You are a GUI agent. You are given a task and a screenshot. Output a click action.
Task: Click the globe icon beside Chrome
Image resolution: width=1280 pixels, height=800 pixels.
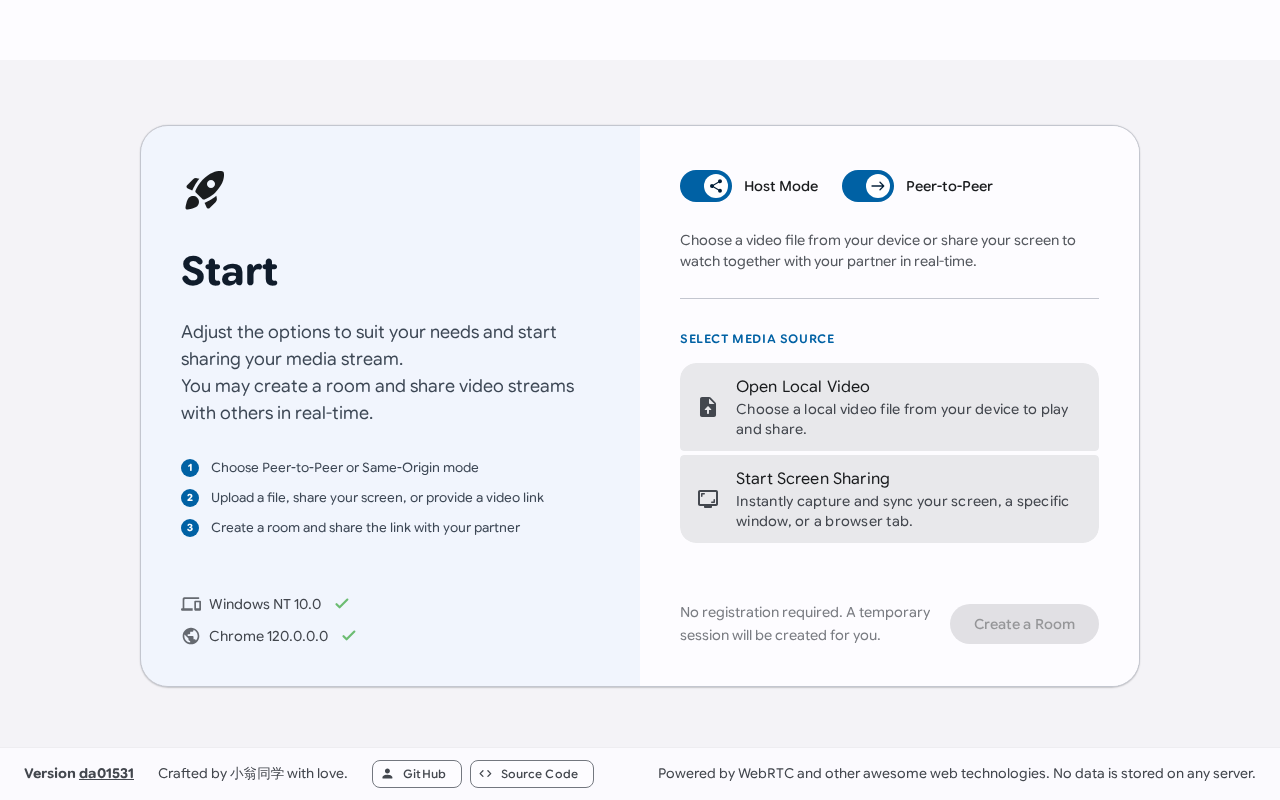pyautogui.click(x=191, y=636)
